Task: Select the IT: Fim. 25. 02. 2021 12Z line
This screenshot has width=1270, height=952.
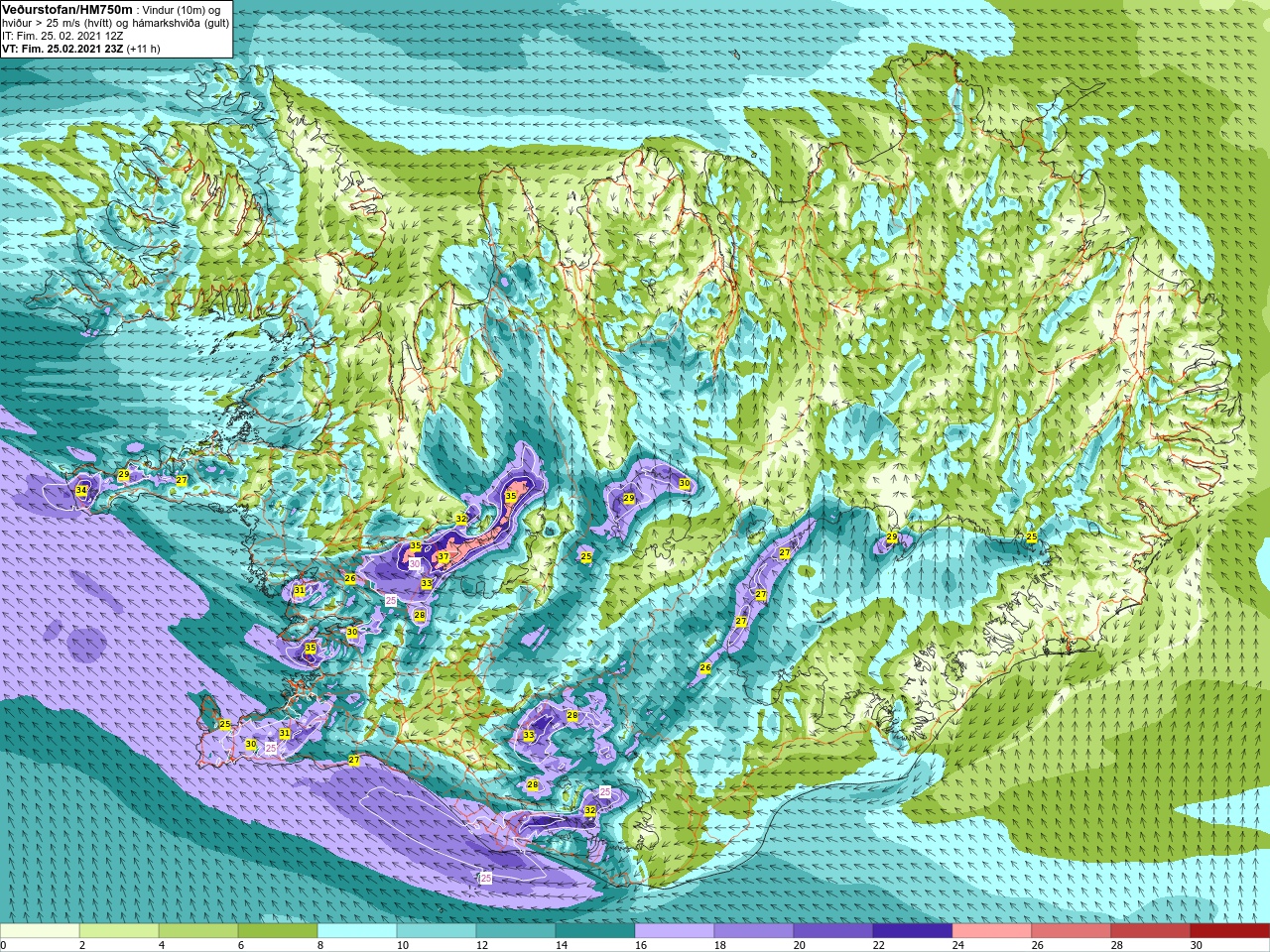Action: point(63,36)
